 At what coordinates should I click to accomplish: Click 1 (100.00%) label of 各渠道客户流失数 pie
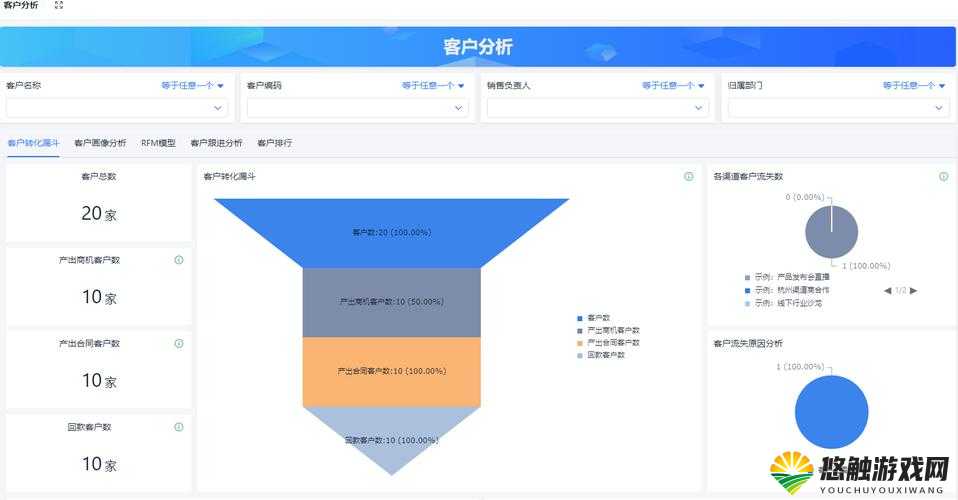coord(866,266)
